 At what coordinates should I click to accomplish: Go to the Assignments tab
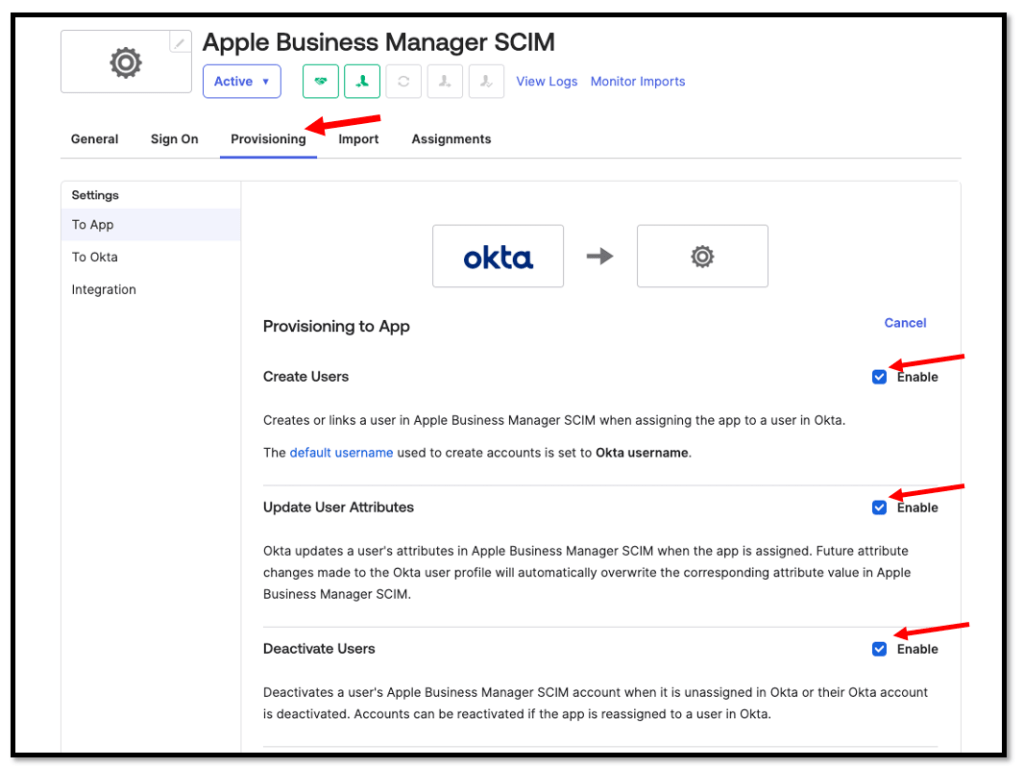pos(451,139)
